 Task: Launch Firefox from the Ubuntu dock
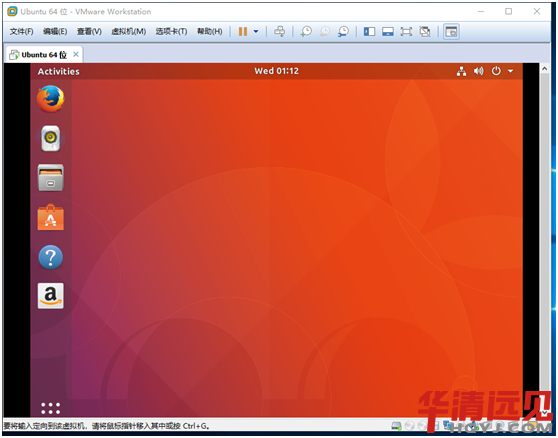coord(51,99)
